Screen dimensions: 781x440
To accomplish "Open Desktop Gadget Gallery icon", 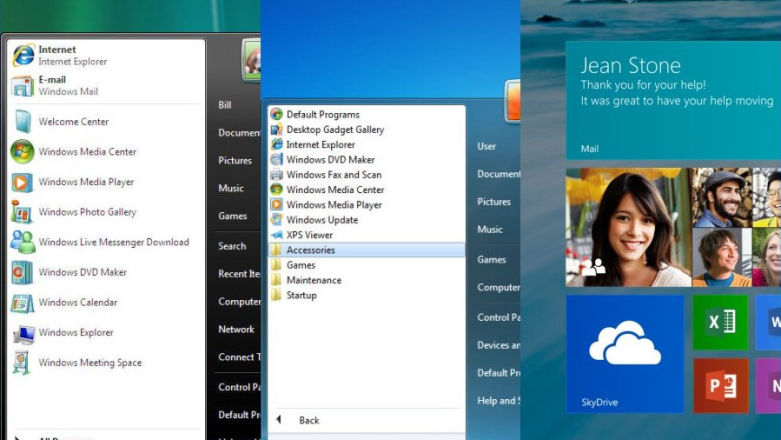I will (276, 130).
